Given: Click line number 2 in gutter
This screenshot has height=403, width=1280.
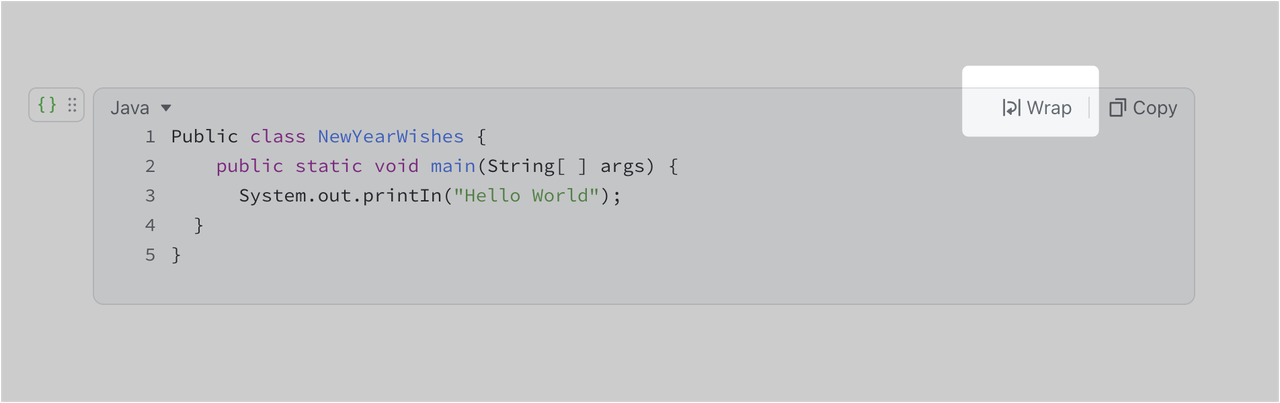Looking at the screenshot, I should click(x=150, y=166).
